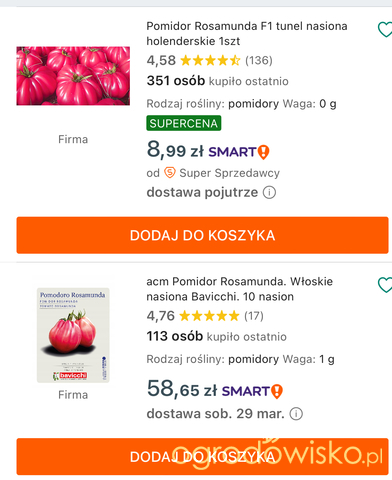This screenshot has height=480, width=392.
Task: Open the pink tomatoes product photo
Action: [73, 76]
